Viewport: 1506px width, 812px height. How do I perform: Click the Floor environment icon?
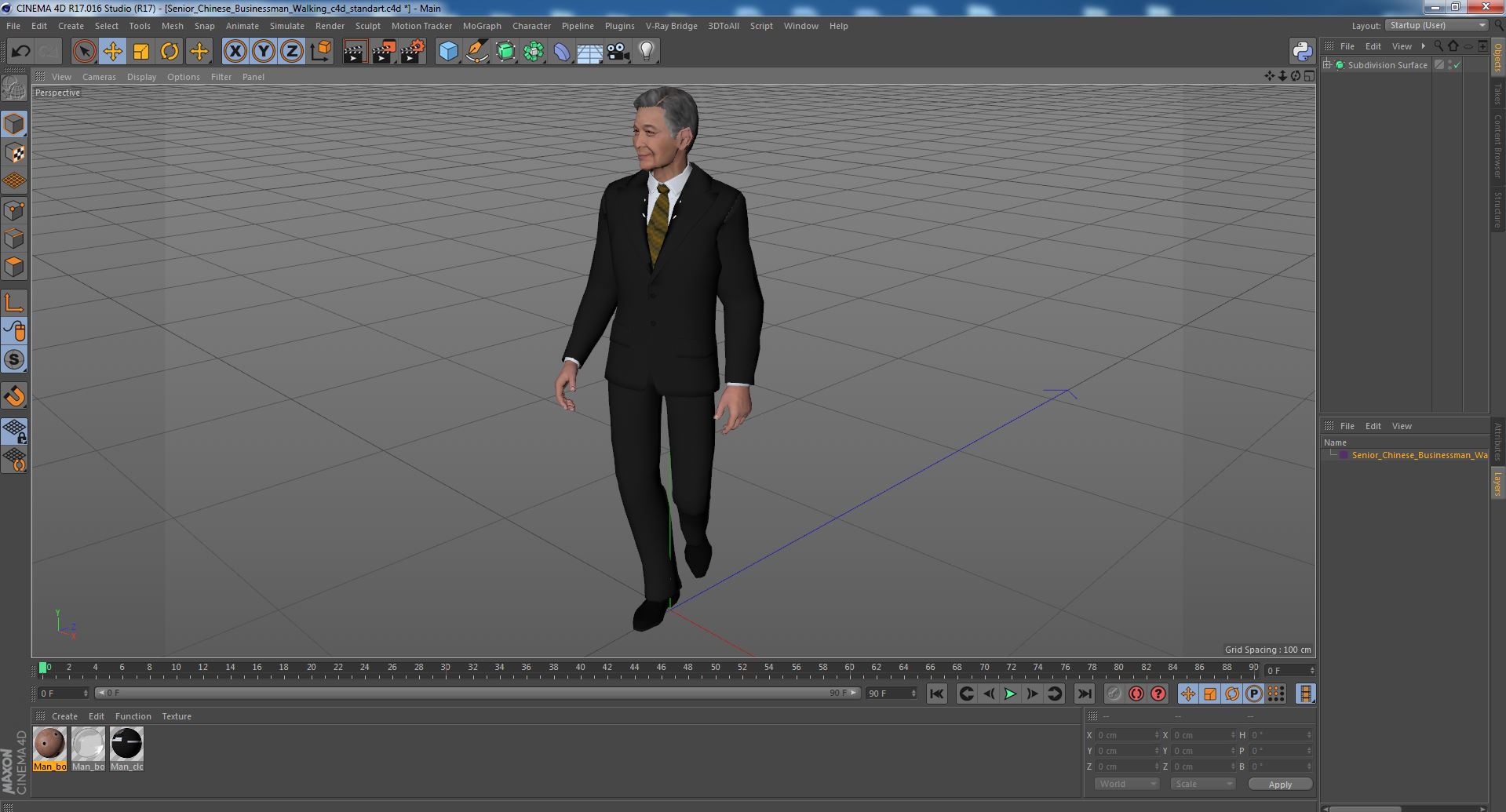coord(589,52)
